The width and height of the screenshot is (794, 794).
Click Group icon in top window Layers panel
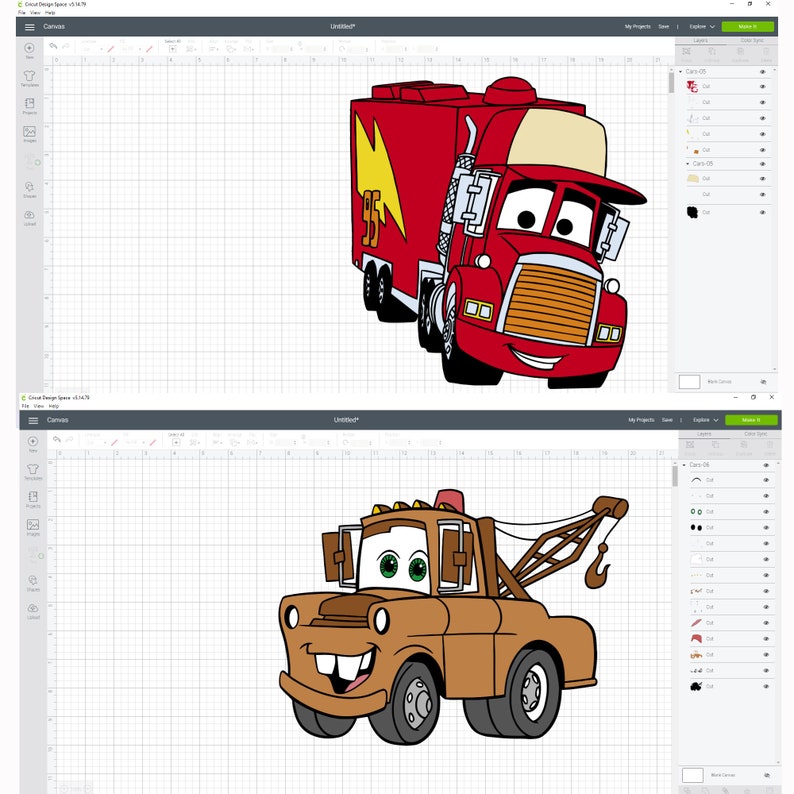687,53
